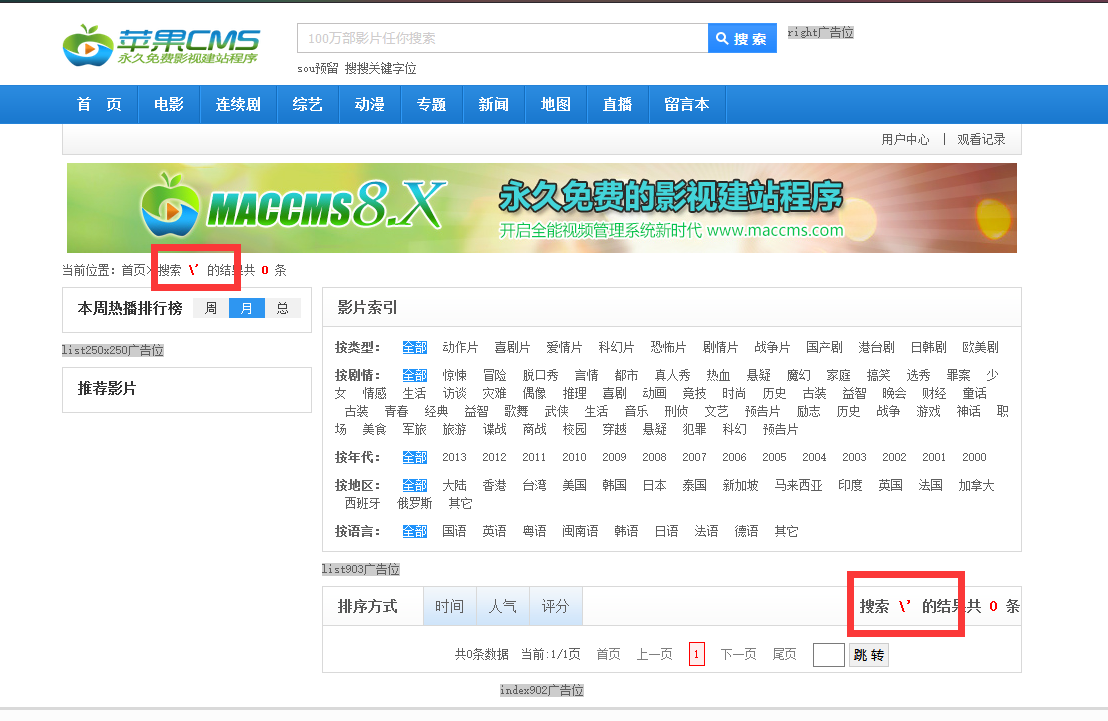Click the blue 搜索 button
Image resolution: width=1108 pixels, height=721 pixels.
tap(742, 38)
